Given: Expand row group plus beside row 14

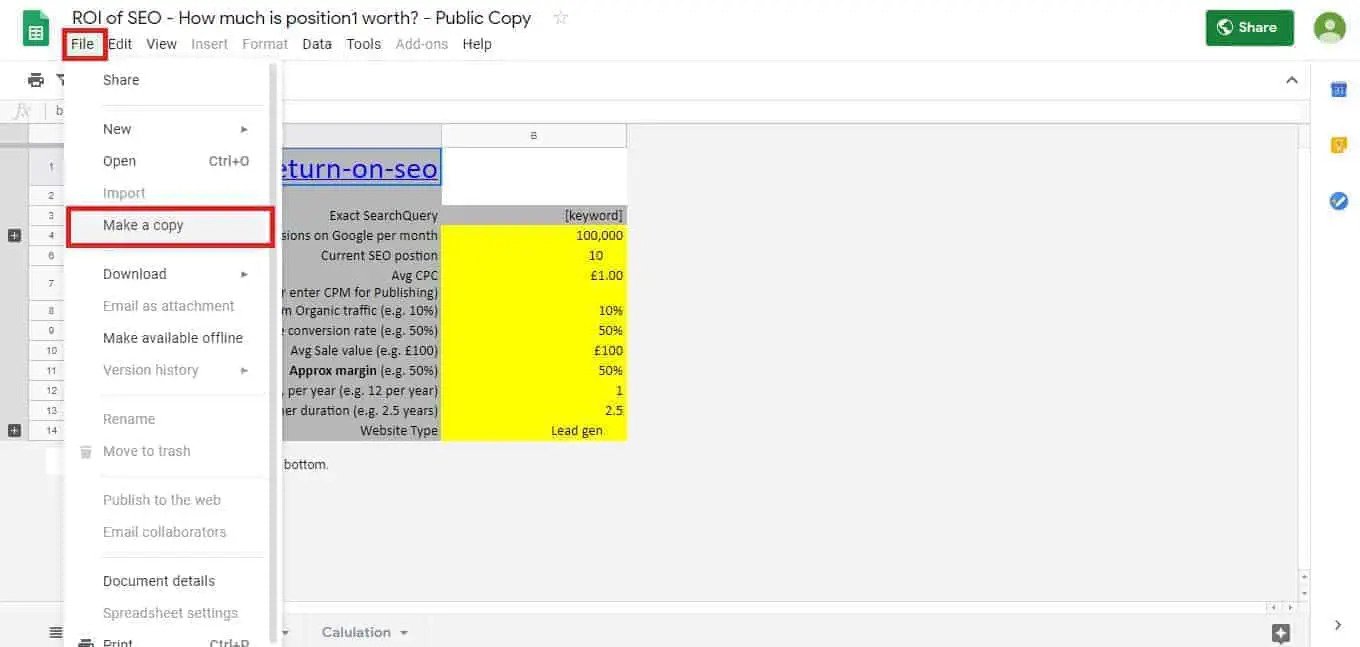Looking at the screenshot, I should click(14, 430).
